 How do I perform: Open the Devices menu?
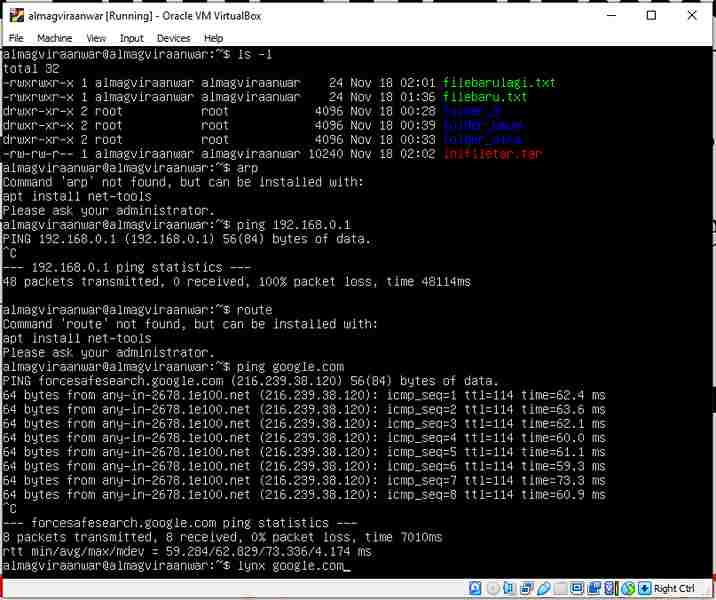[x=174, y=38]
